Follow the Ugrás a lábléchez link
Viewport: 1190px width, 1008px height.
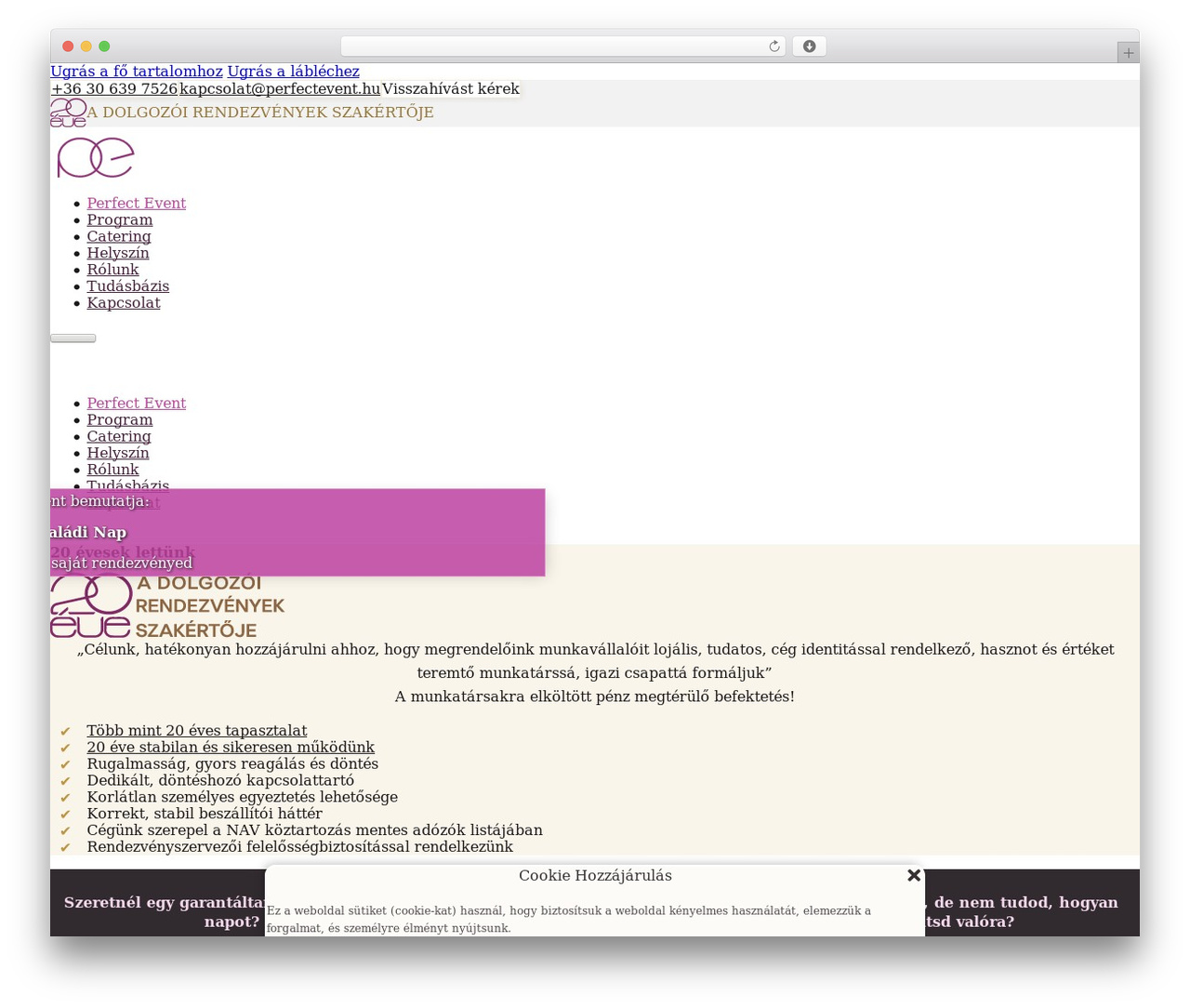[293, 72]
